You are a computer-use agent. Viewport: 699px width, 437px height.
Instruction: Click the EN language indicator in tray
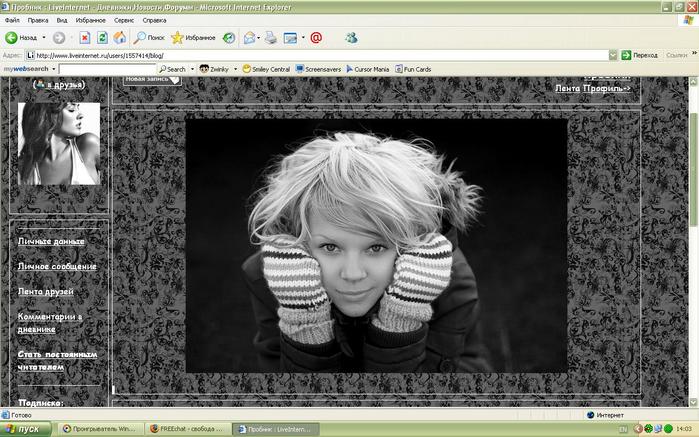(x=623, y=429)
